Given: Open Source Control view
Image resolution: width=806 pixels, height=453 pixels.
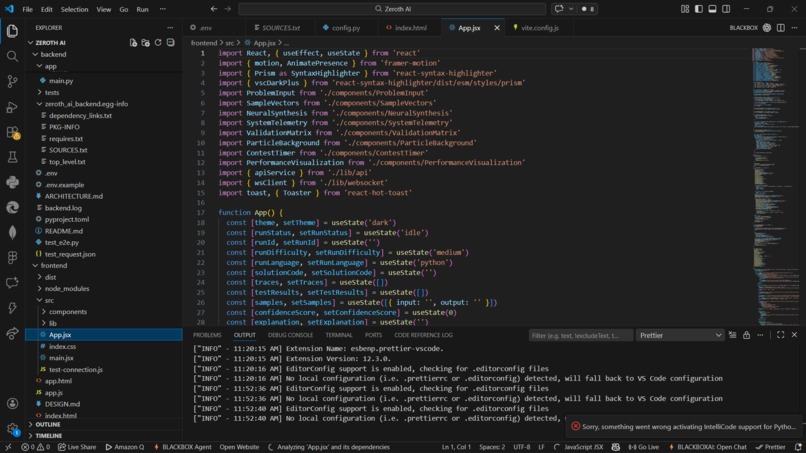Looking at the screenshot, I should [12, 81].
